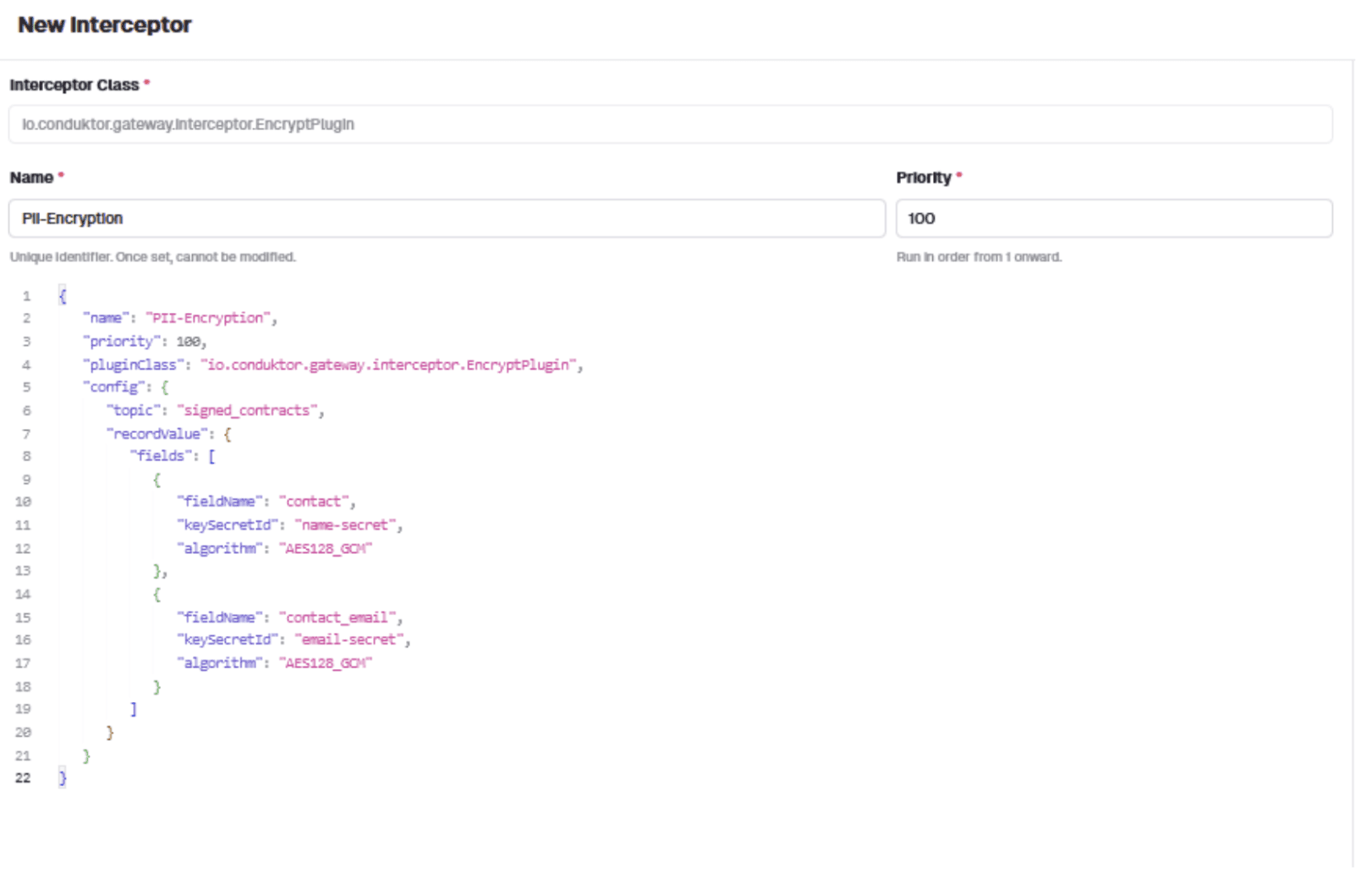Image resolution: width=1372 pixels, height=878 pixels.
Task: Click line number 1 in editor gutter
Action: [27, 296]
